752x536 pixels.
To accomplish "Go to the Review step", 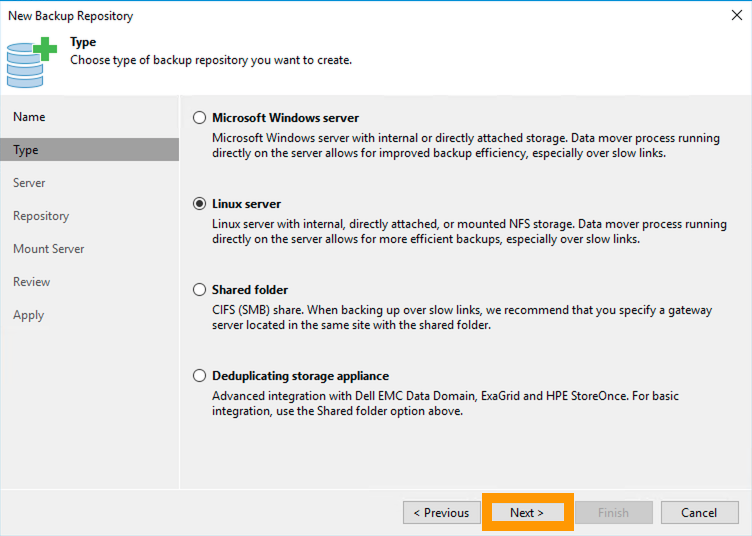I will (32, 282).
